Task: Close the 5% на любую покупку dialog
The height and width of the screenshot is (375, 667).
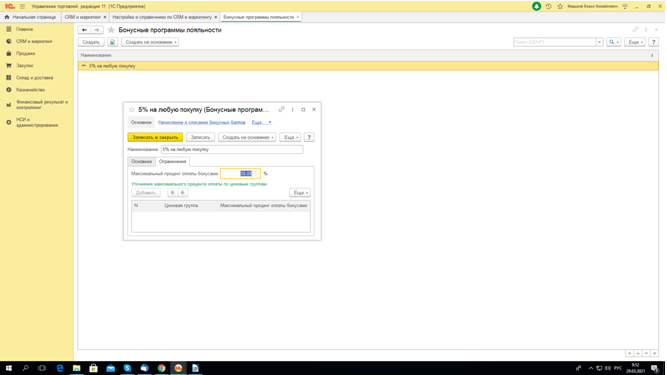Action: point(314,110)
